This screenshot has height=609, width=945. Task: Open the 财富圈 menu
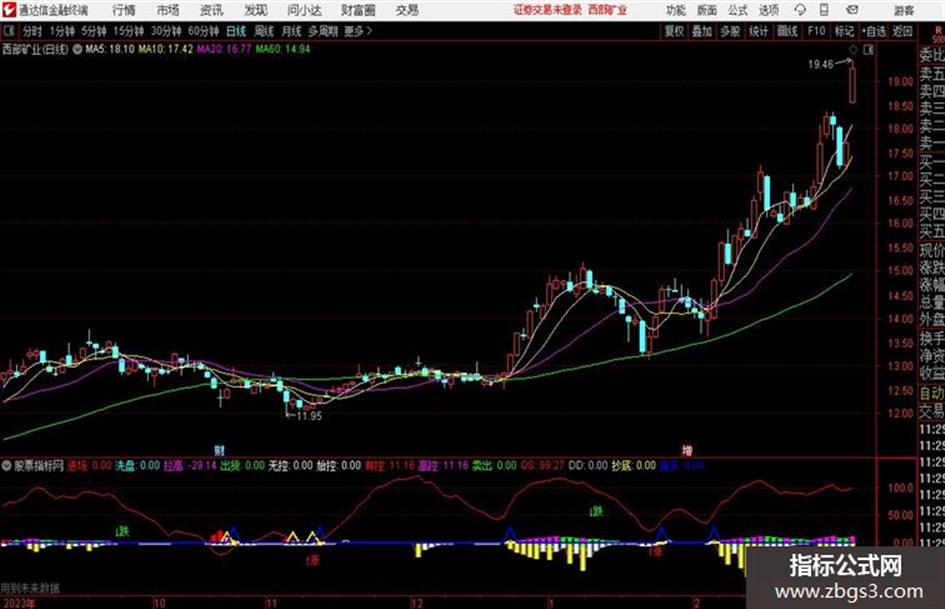tap(359, 10)
